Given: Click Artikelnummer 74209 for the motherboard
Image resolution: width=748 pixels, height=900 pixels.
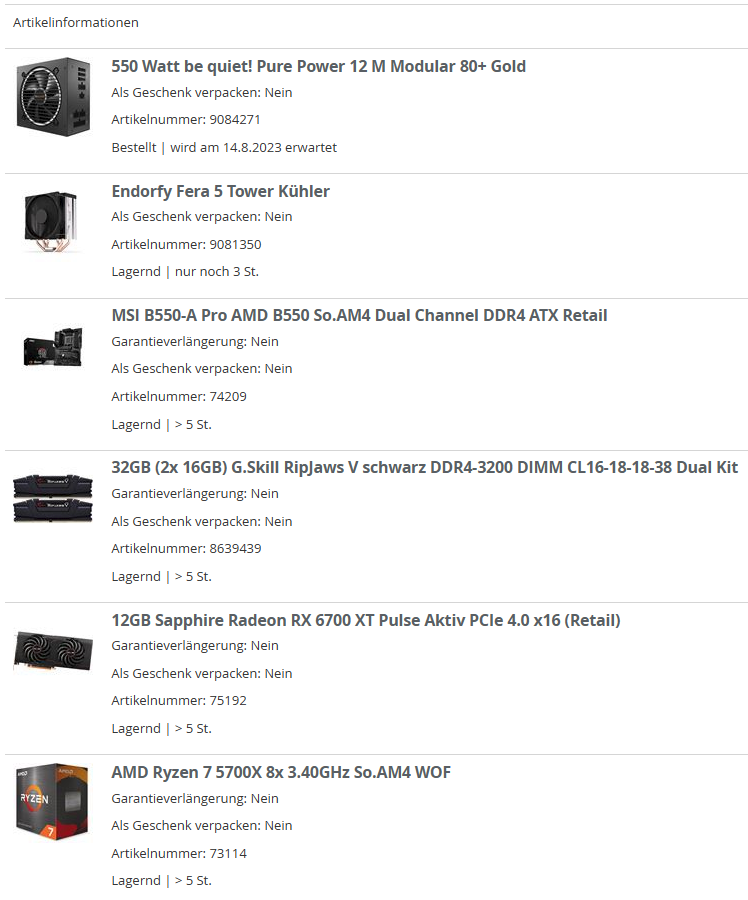Looking at the screenshot, I should (x=179, y=397).
